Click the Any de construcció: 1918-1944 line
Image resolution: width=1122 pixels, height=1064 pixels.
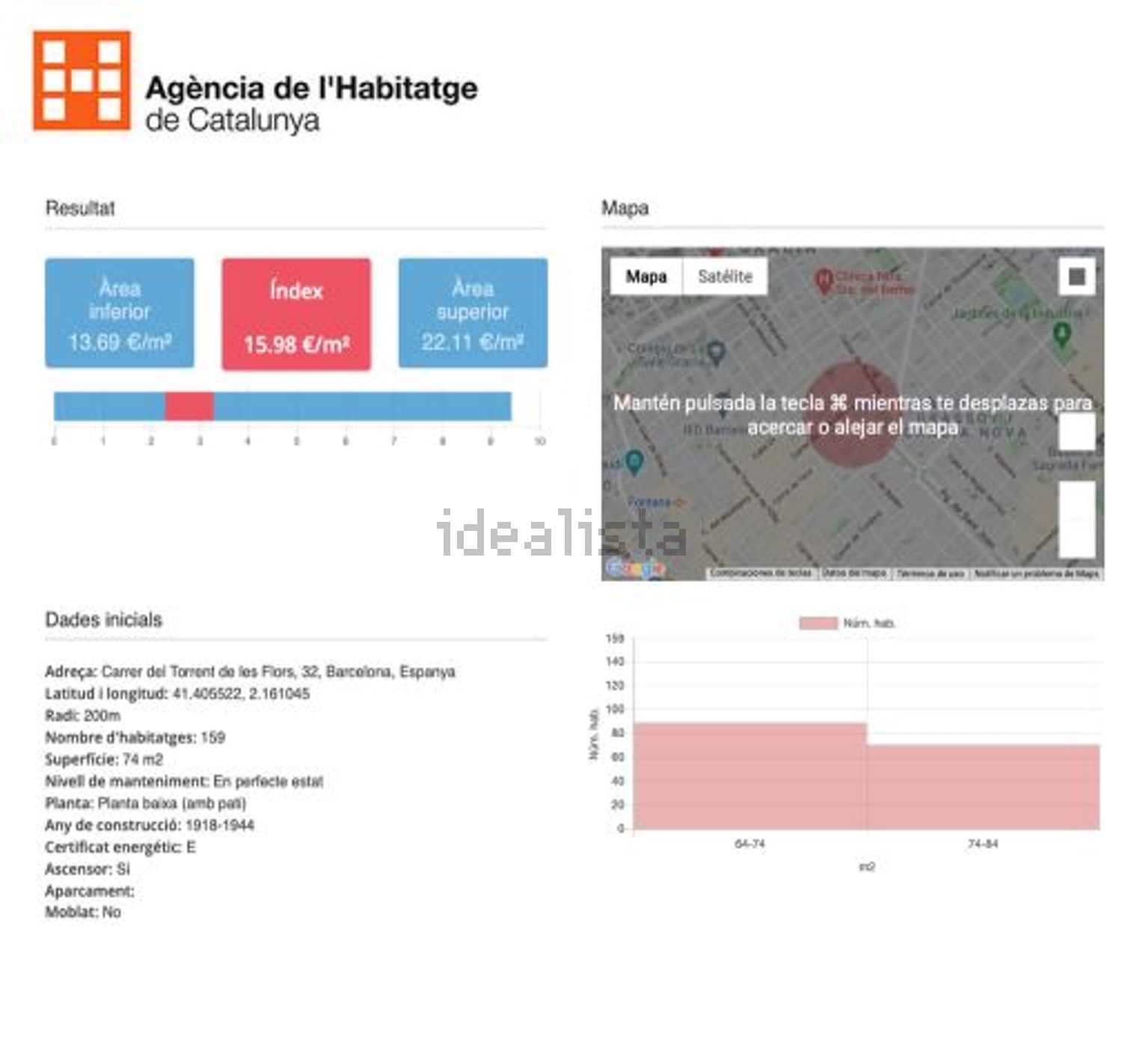pyautogui.click(x=150, y=825)
